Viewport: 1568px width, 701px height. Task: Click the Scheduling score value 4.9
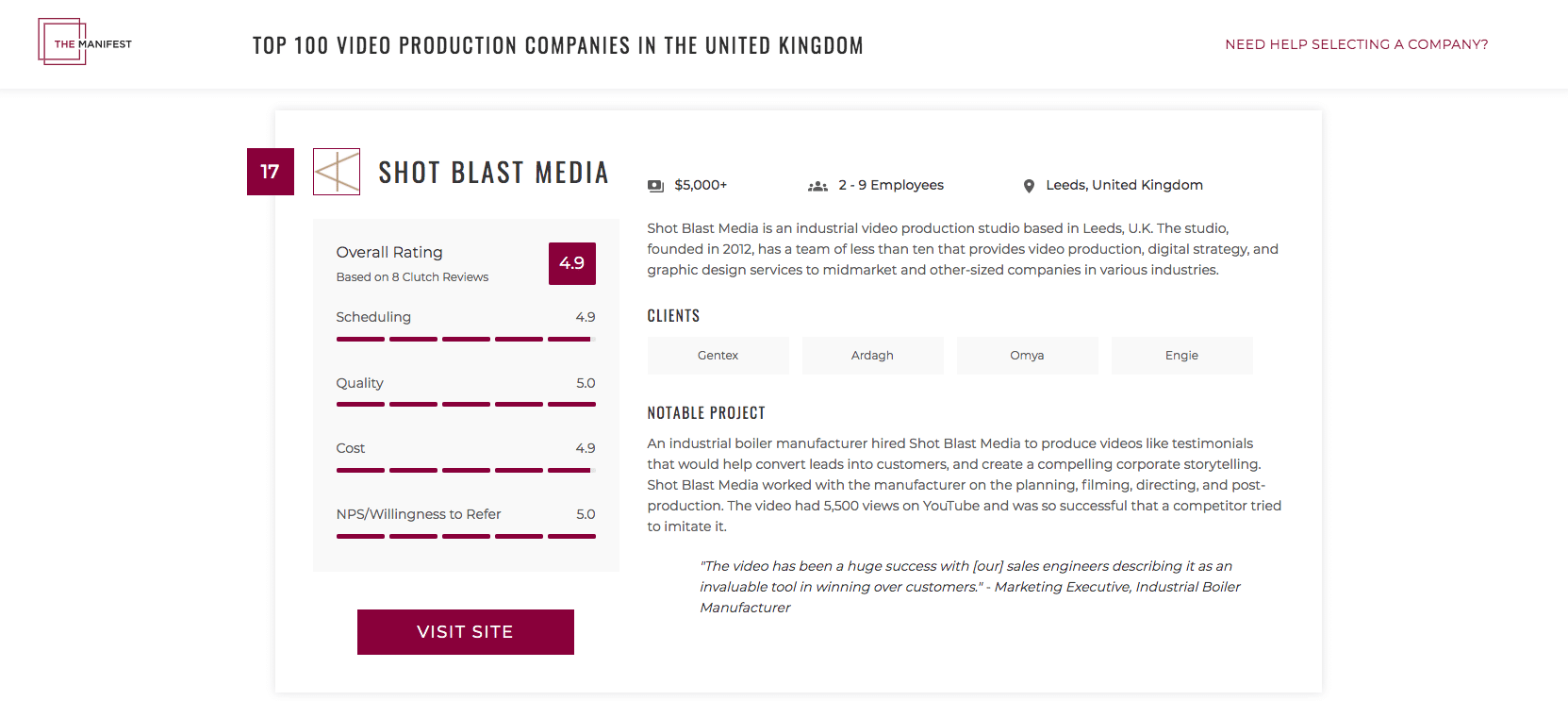(x=586, y=317)
